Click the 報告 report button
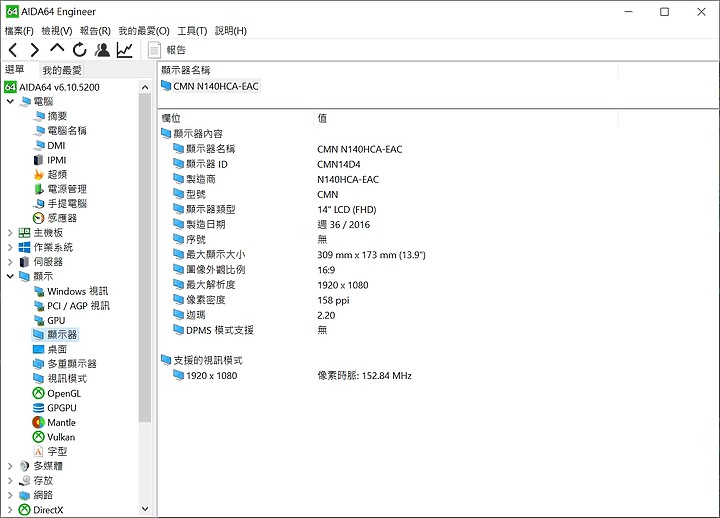 point(167,50)
